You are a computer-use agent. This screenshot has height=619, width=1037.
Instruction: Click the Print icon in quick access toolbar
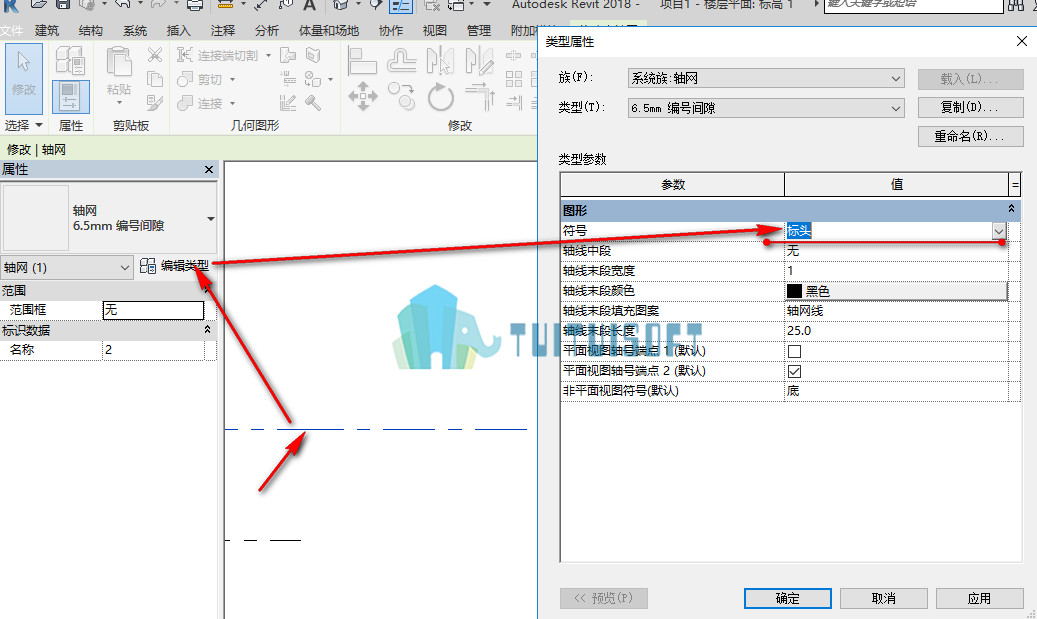tap(194, 5)
